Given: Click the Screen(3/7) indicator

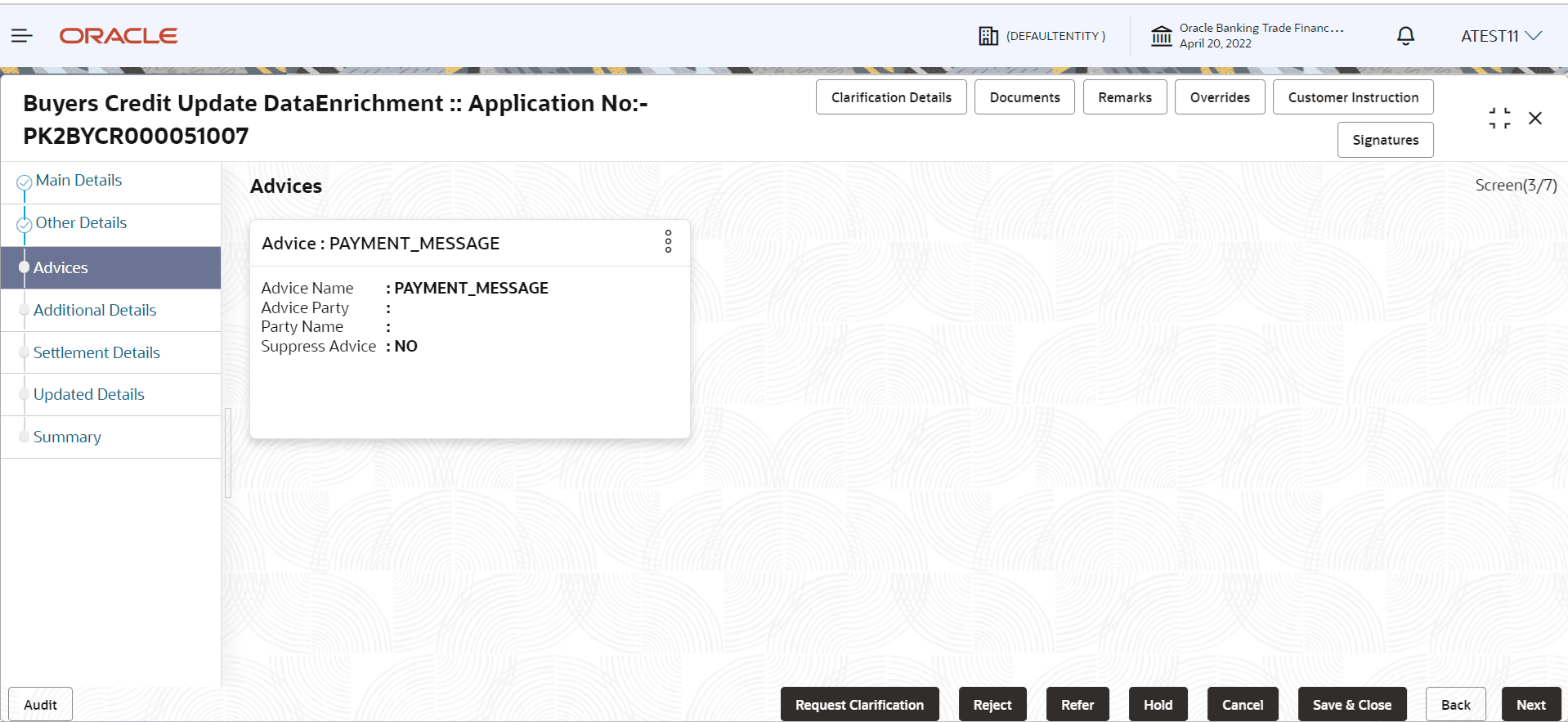Looking at the screenshot, I should pos(1516,186).
